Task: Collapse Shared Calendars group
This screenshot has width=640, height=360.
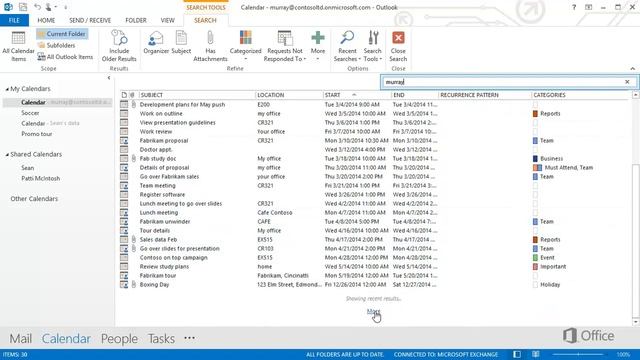Action: (7, 155)
